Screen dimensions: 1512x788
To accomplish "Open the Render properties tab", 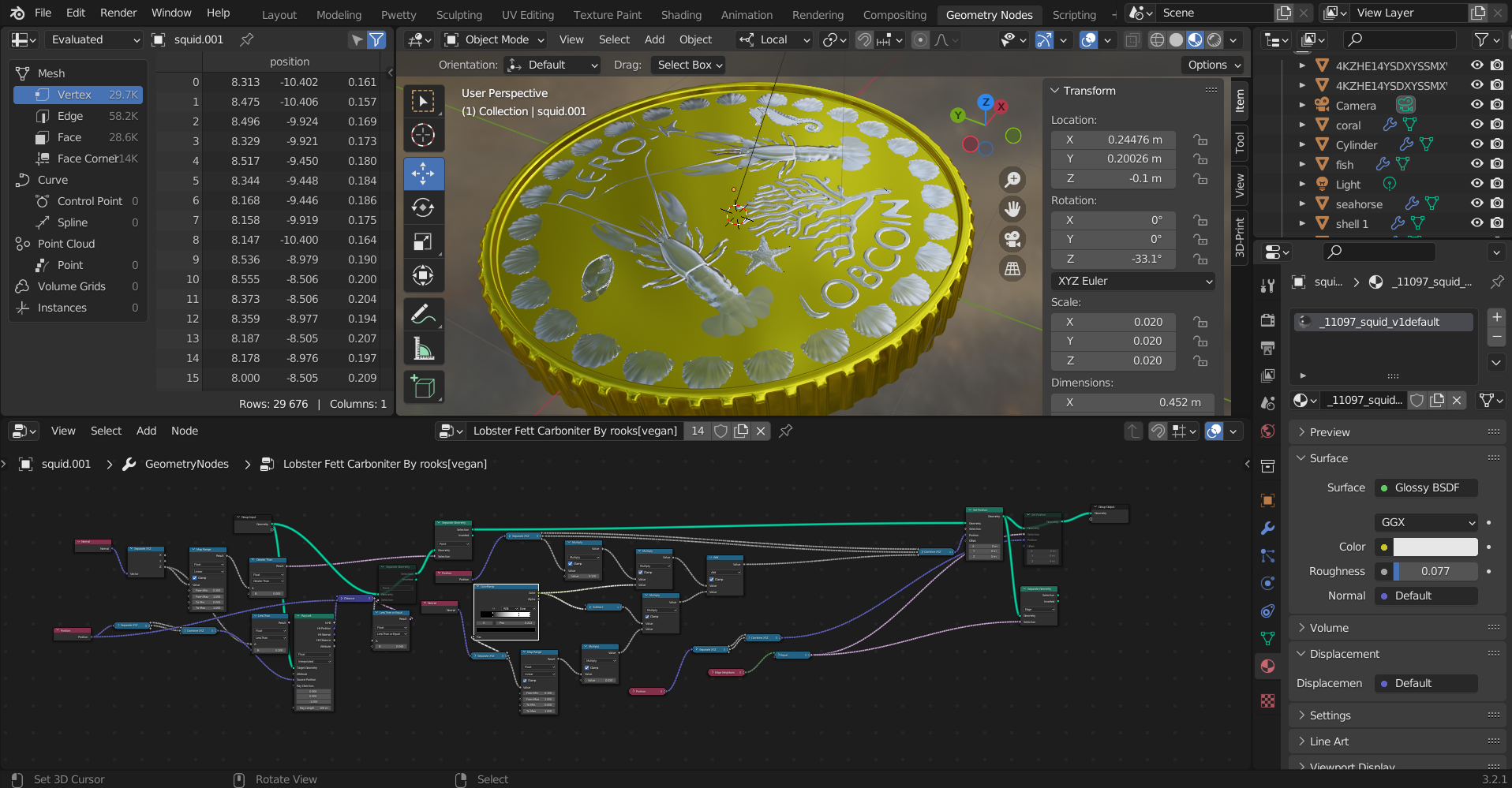I will coord(1268,320).
